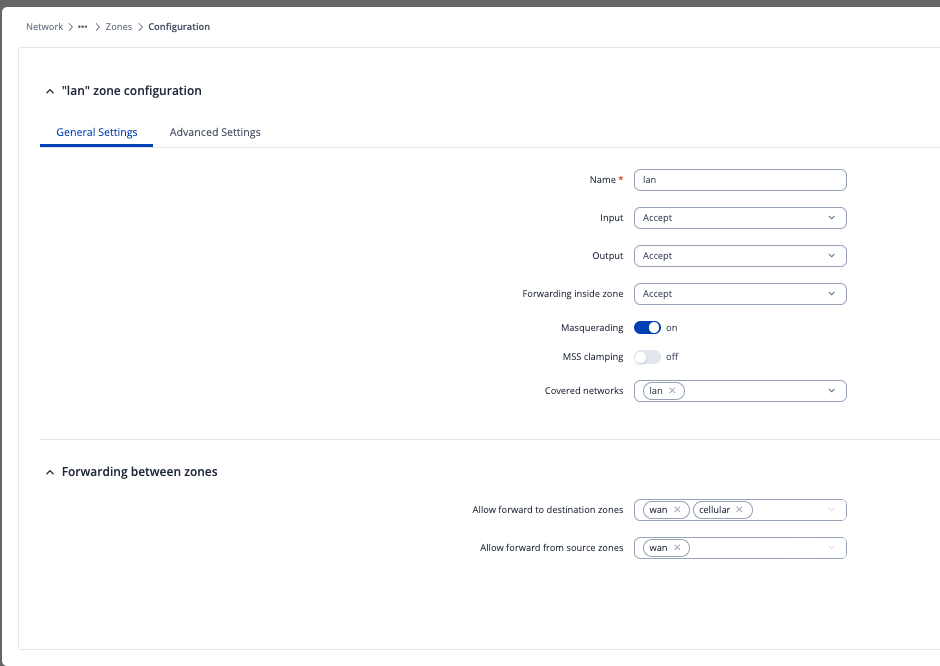Open the Input policy dropdown
The height and width of the screenshot is (666, 940).
pyautogui.click(x=740, y=218)
